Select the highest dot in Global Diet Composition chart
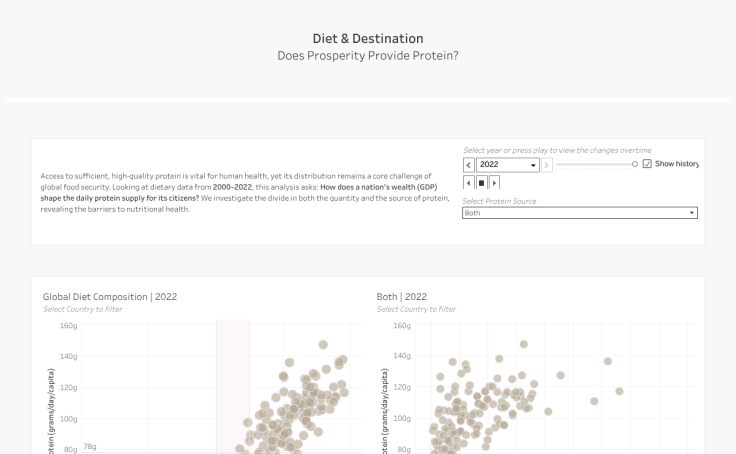 [x=323, y=345]
